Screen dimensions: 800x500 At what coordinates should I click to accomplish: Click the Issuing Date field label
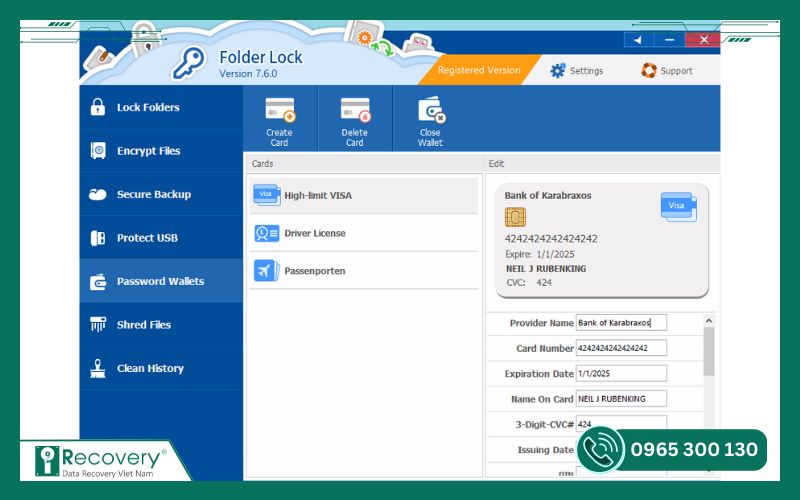(545, 449)
